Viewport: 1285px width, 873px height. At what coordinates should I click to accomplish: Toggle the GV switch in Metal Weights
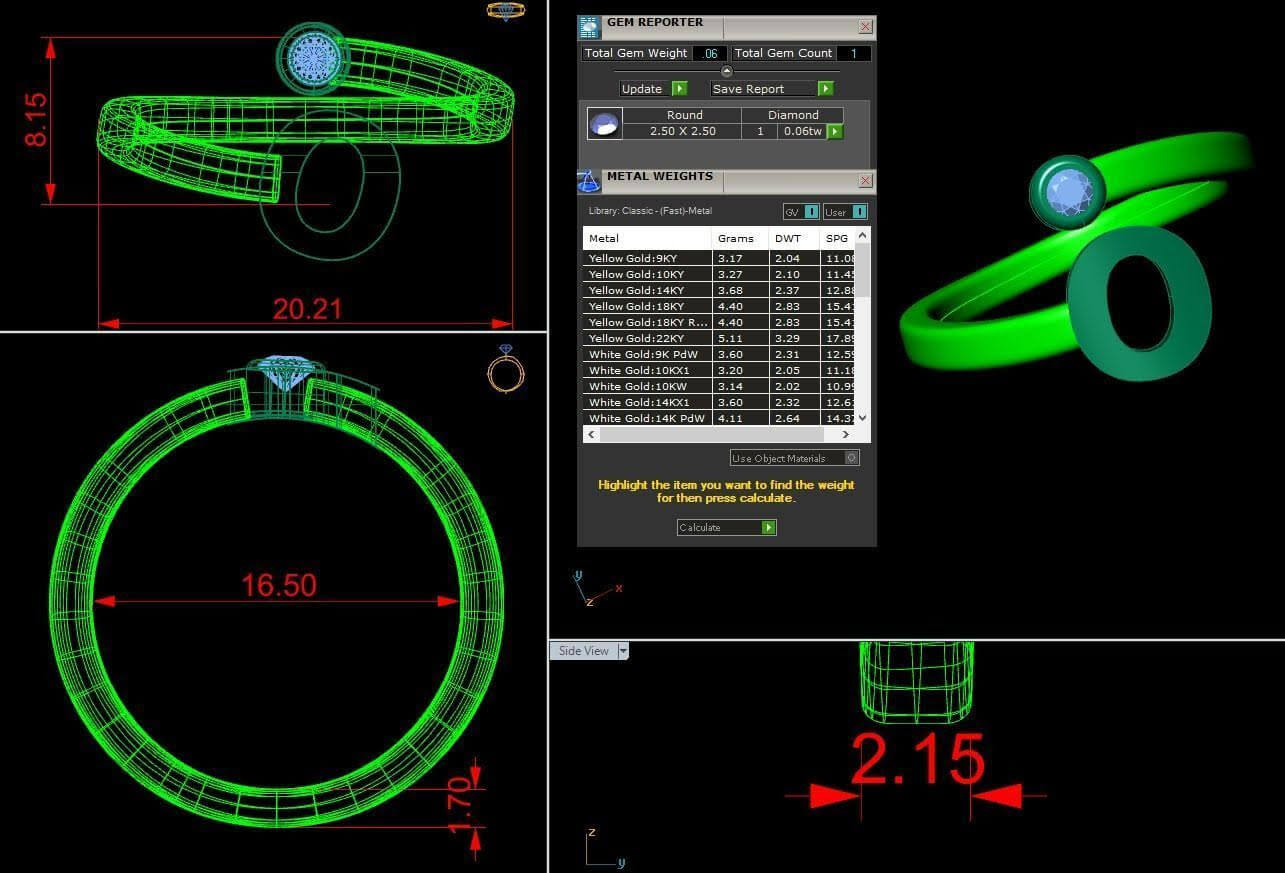click(801, 212)
